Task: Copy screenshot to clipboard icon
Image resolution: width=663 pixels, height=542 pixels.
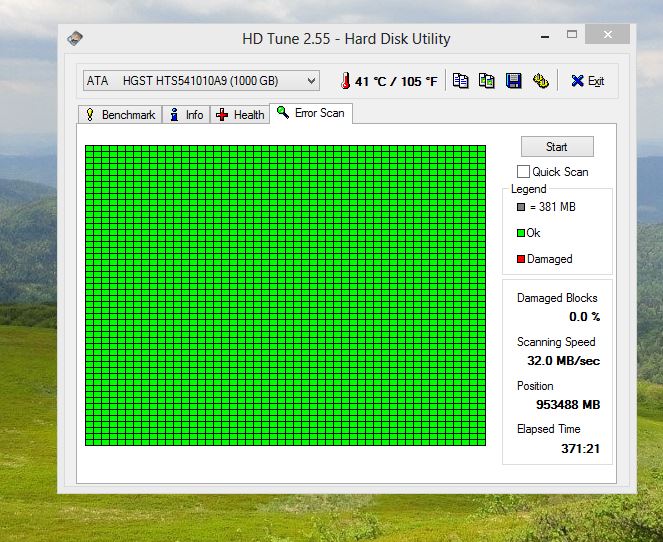Action: [x=487, y=80]
